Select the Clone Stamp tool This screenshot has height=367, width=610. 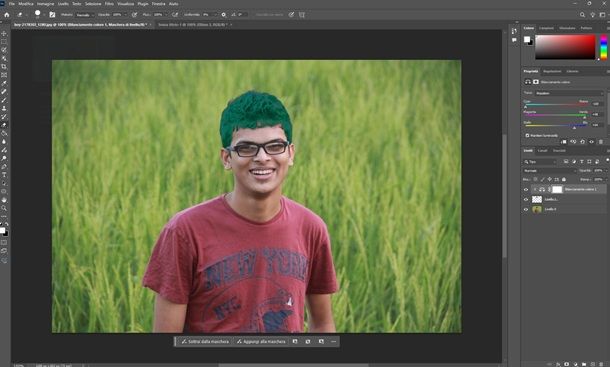(x=4, y=108)
